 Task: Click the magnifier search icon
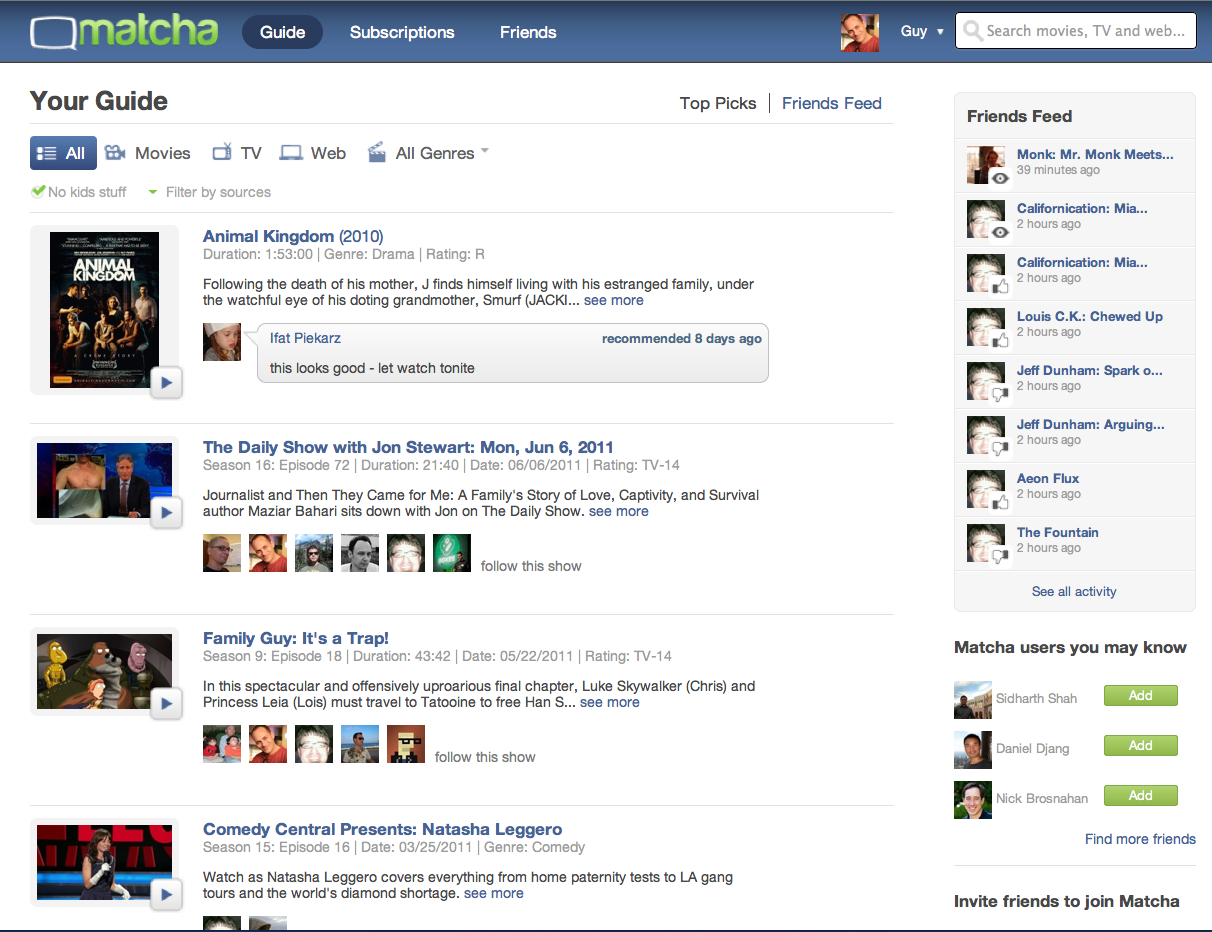pyautogui.click(x=971, y=31)
